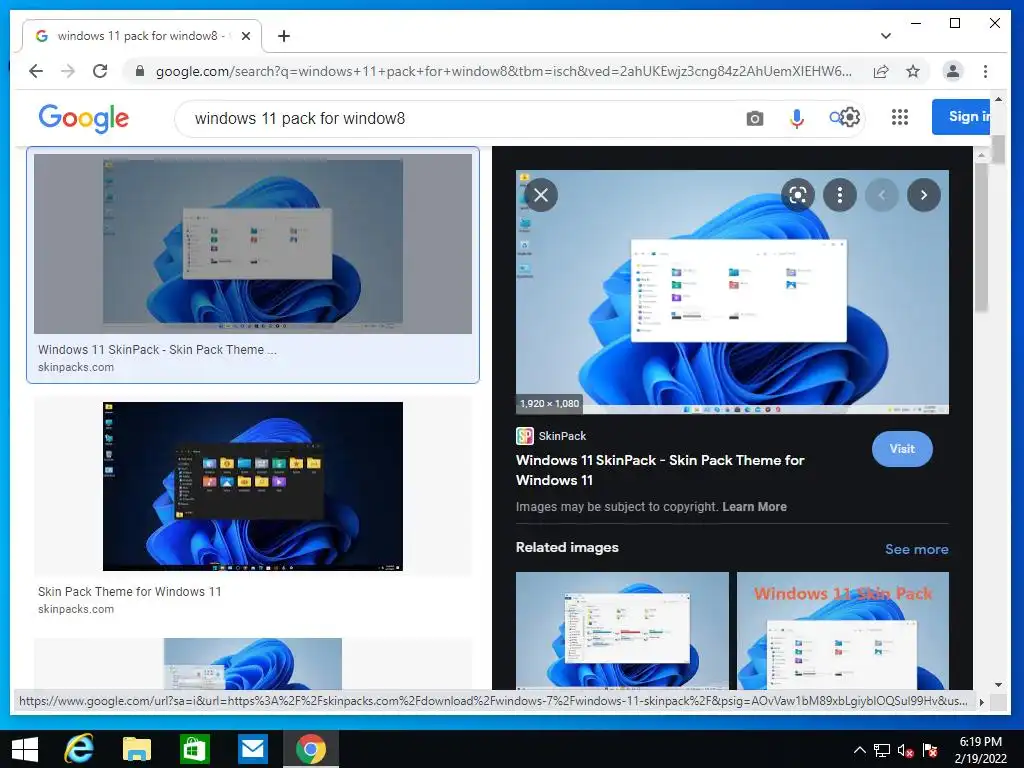Visit the SkinPack website

point(902,449)
